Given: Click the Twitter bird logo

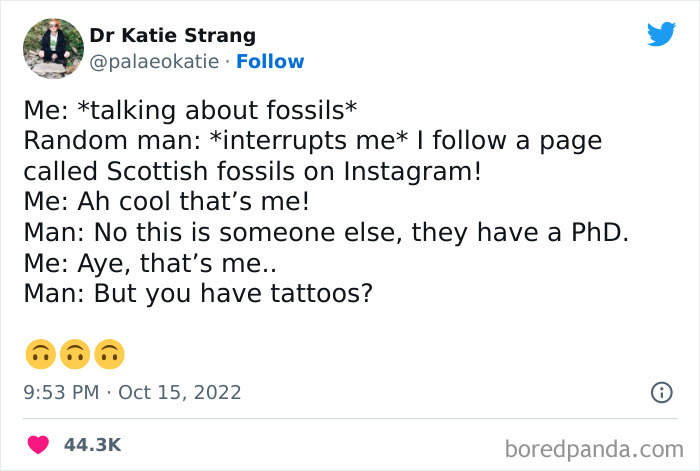Looking at the screenshot, I should pyautogui.click(x=661, y=35).
